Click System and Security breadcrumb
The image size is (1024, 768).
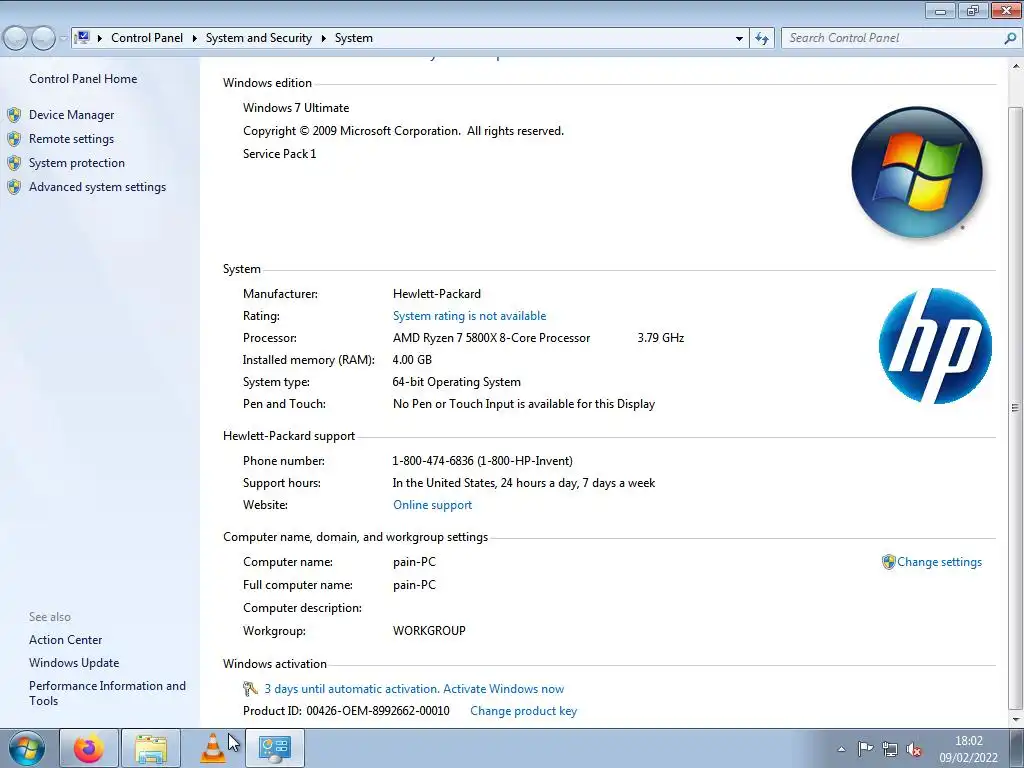[x=259, y=38]
